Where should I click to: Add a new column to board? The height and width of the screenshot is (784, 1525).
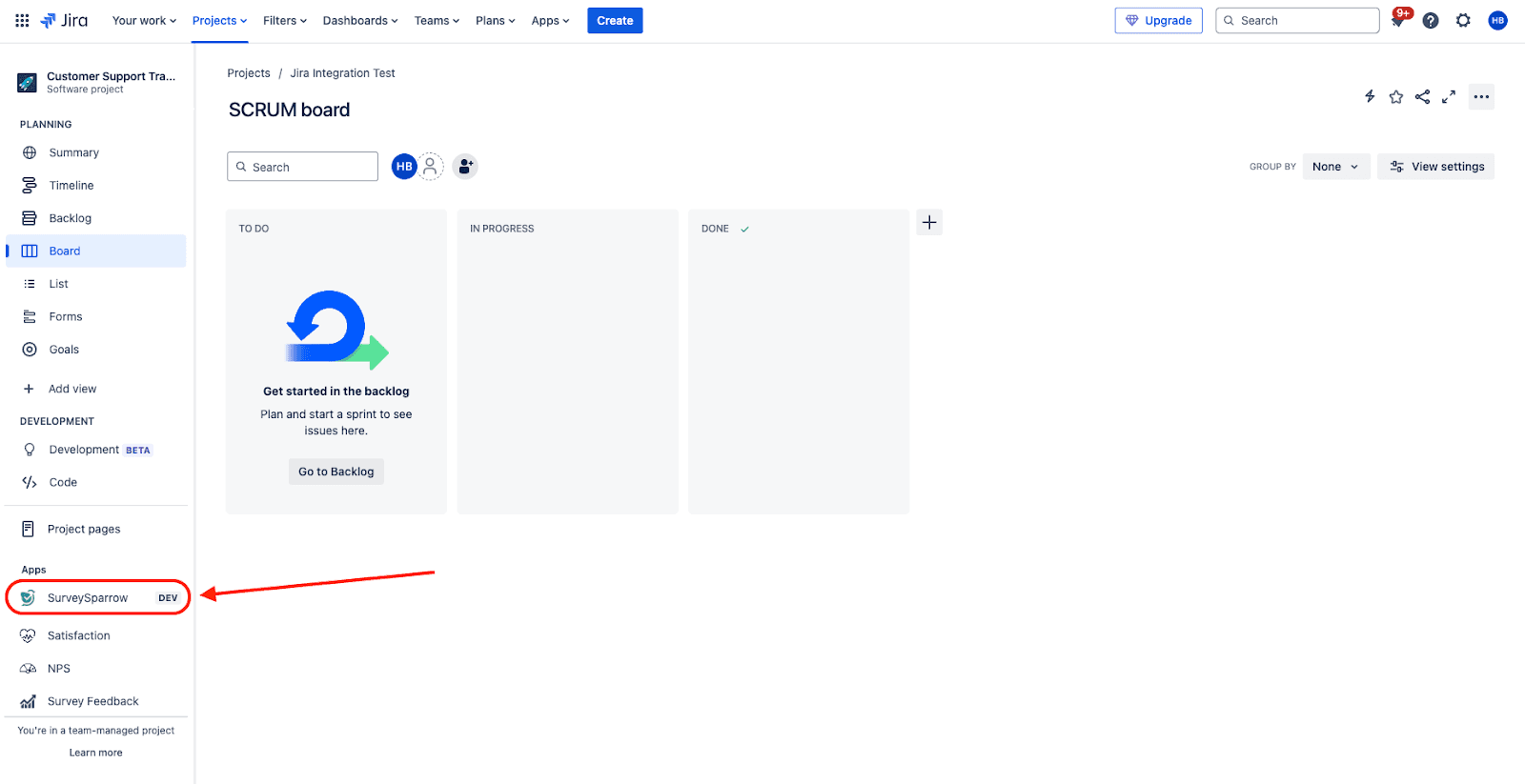929,223
